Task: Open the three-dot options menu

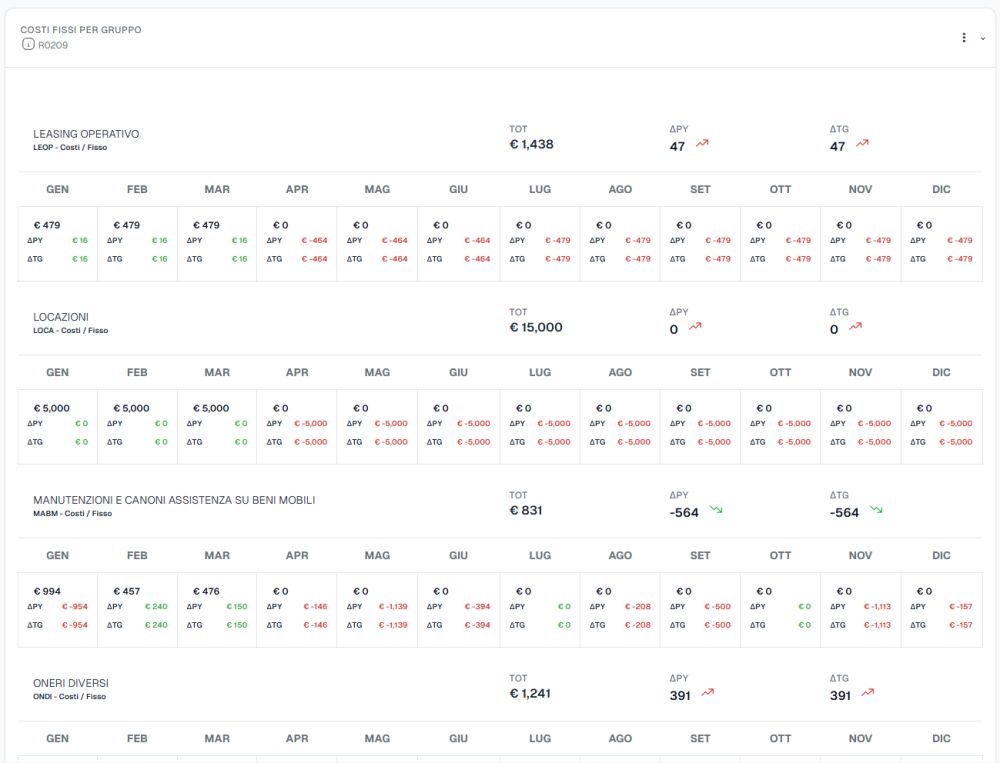Action: coord(964,38)
